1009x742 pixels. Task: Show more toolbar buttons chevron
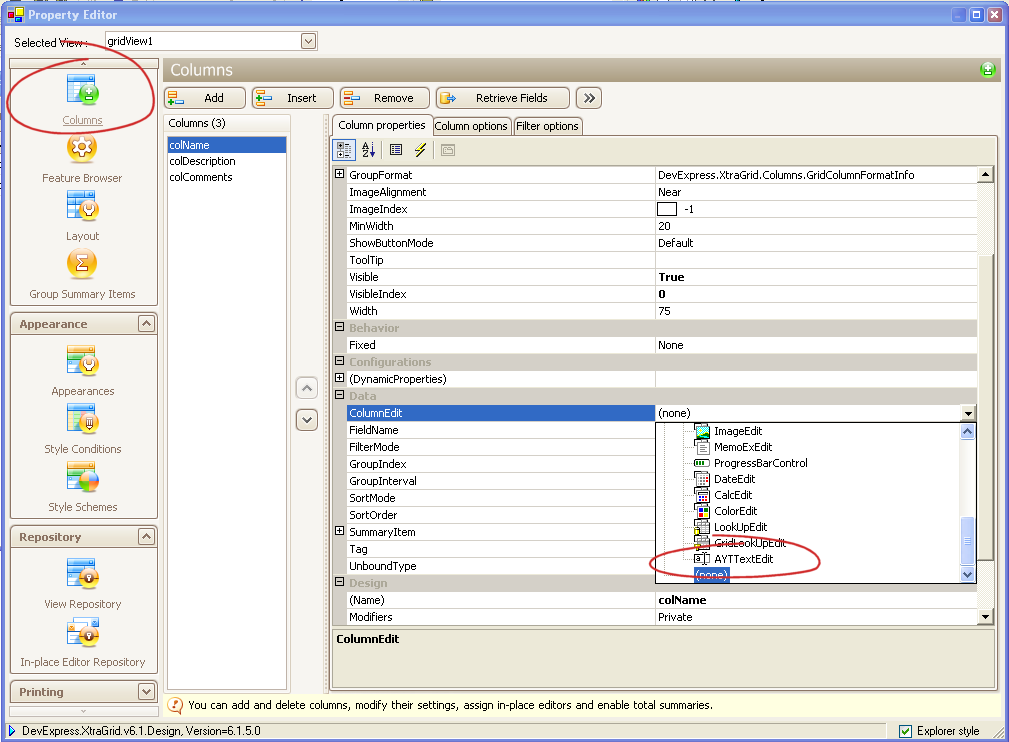589,98
